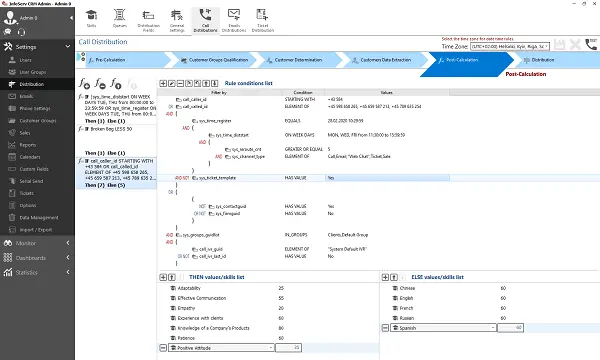Select the Chinese skill row
600x360 pixels.
(x=490, y=288)
